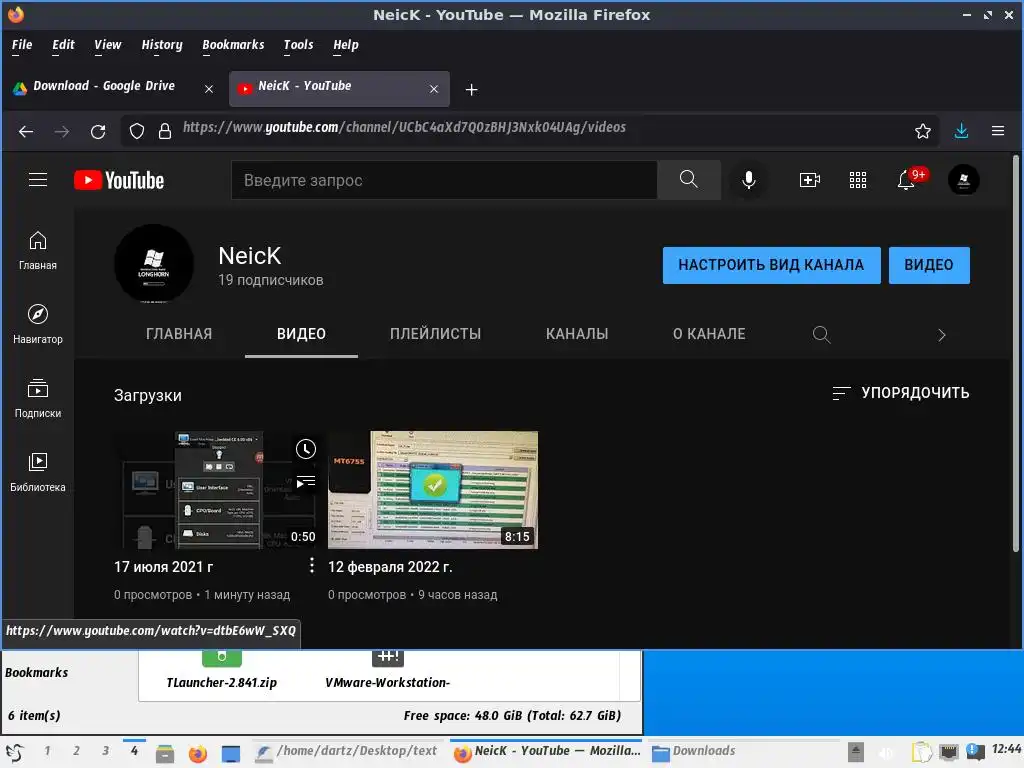Open the Tools menu
Image resolution: width=1024 pixels, height=768 pixels.
[x=298, y=44]
